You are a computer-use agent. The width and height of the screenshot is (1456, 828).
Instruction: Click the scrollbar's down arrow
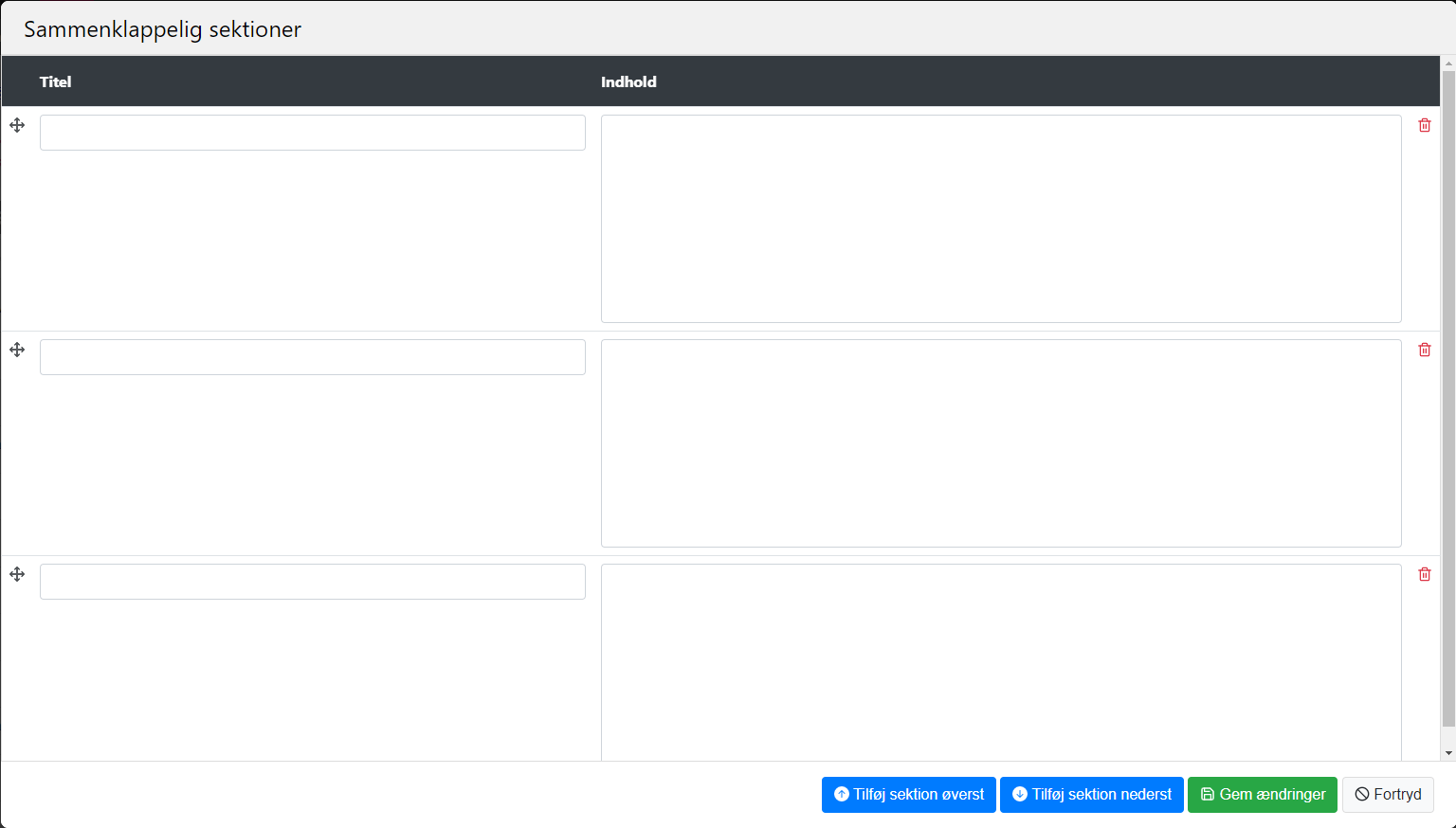[x=1447, y=753]
